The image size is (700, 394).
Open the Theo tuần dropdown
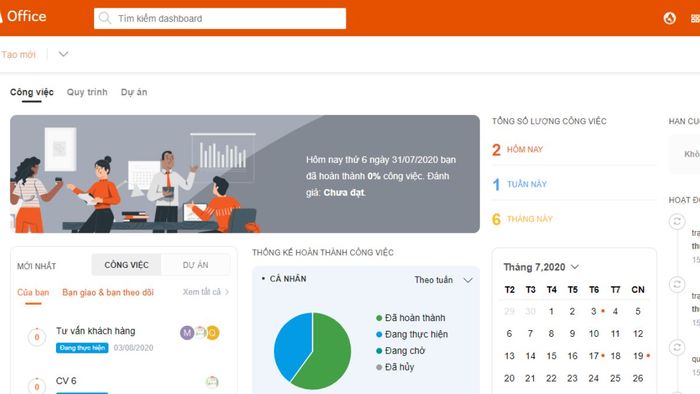pyautogui.click(x=443, y=280)
